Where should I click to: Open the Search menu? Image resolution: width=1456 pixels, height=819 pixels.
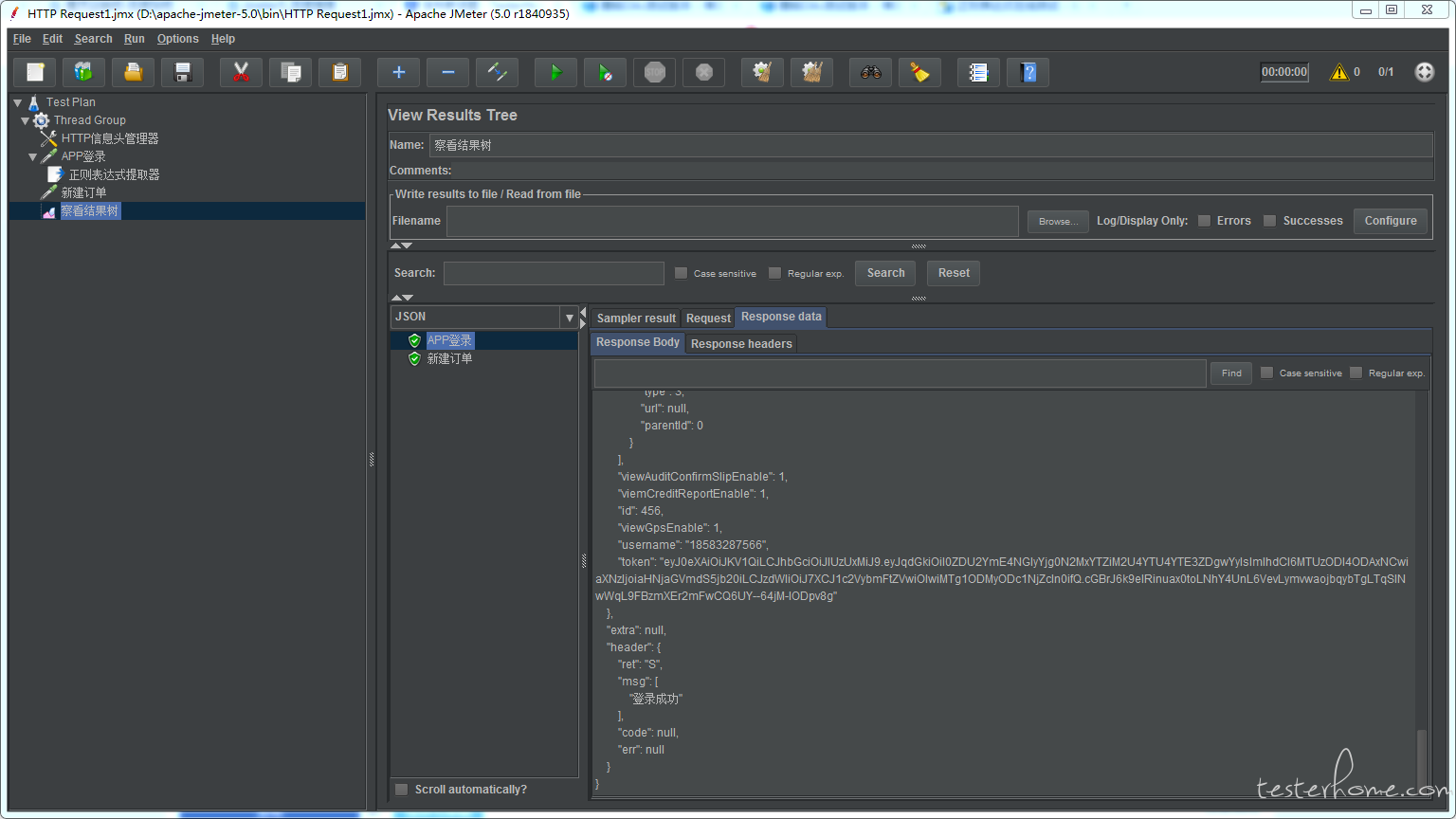[93, 39]
